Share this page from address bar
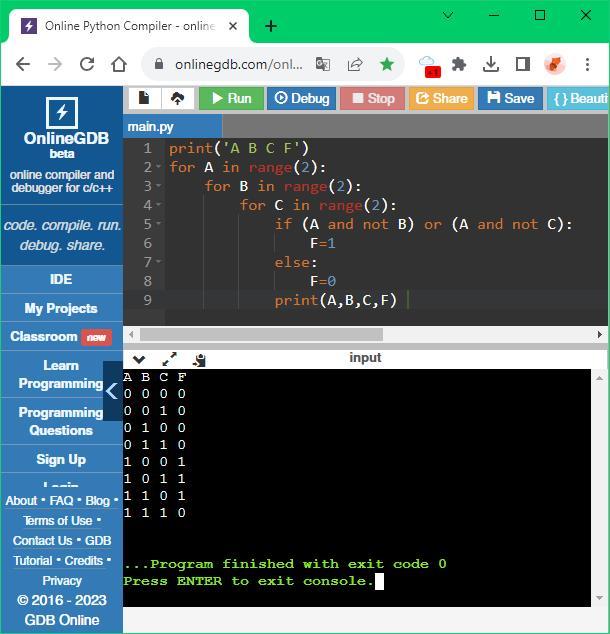The width and height of the screenshot is (610, 634). (355, 64)
